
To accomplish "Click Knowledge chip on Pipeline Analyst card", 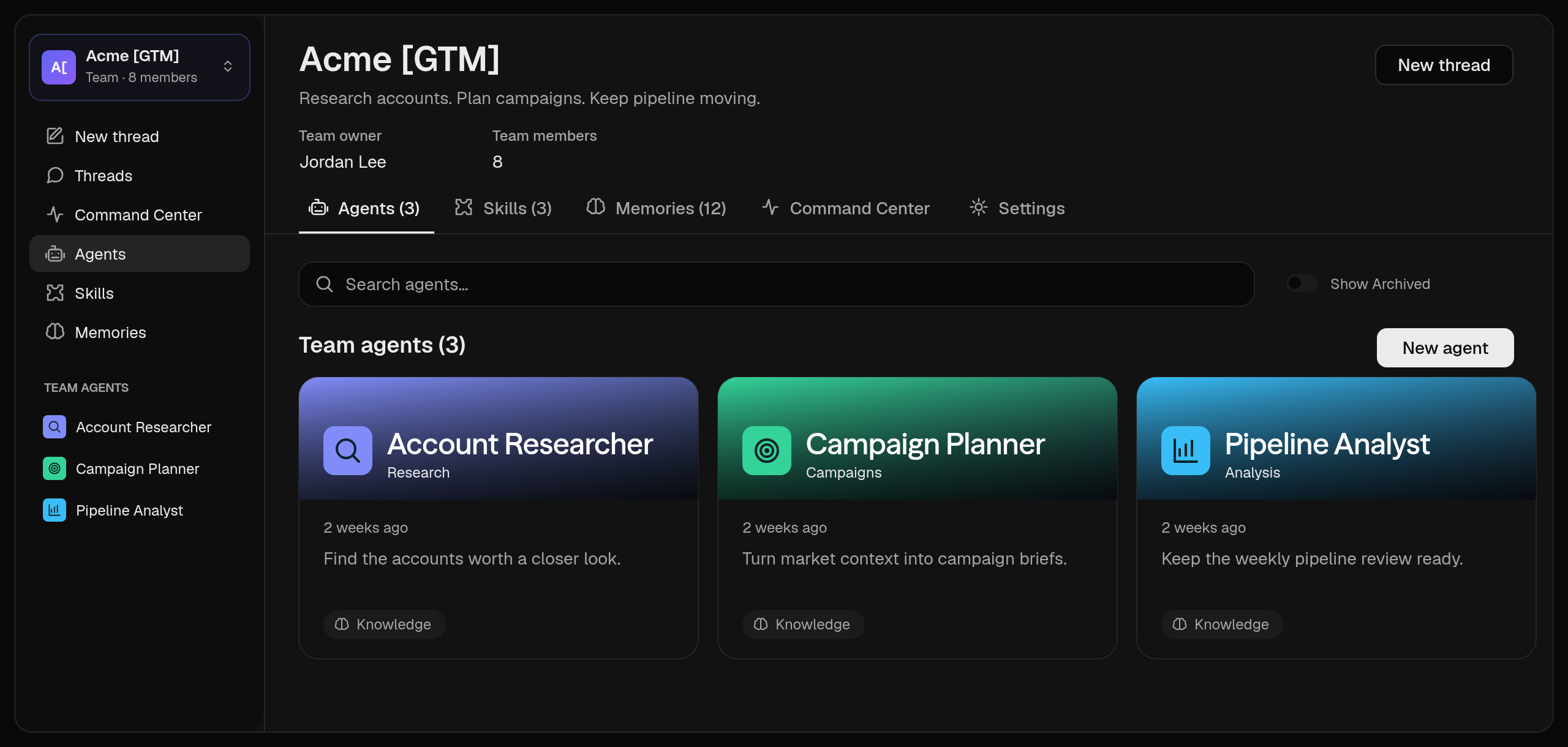I will point(1222,625).
